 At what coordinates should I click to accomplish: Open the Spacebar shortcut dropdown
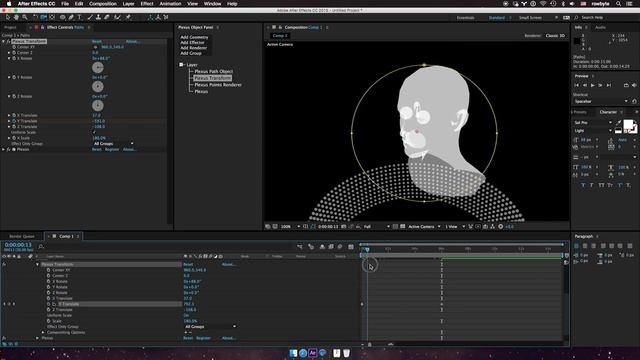point(601,101)
